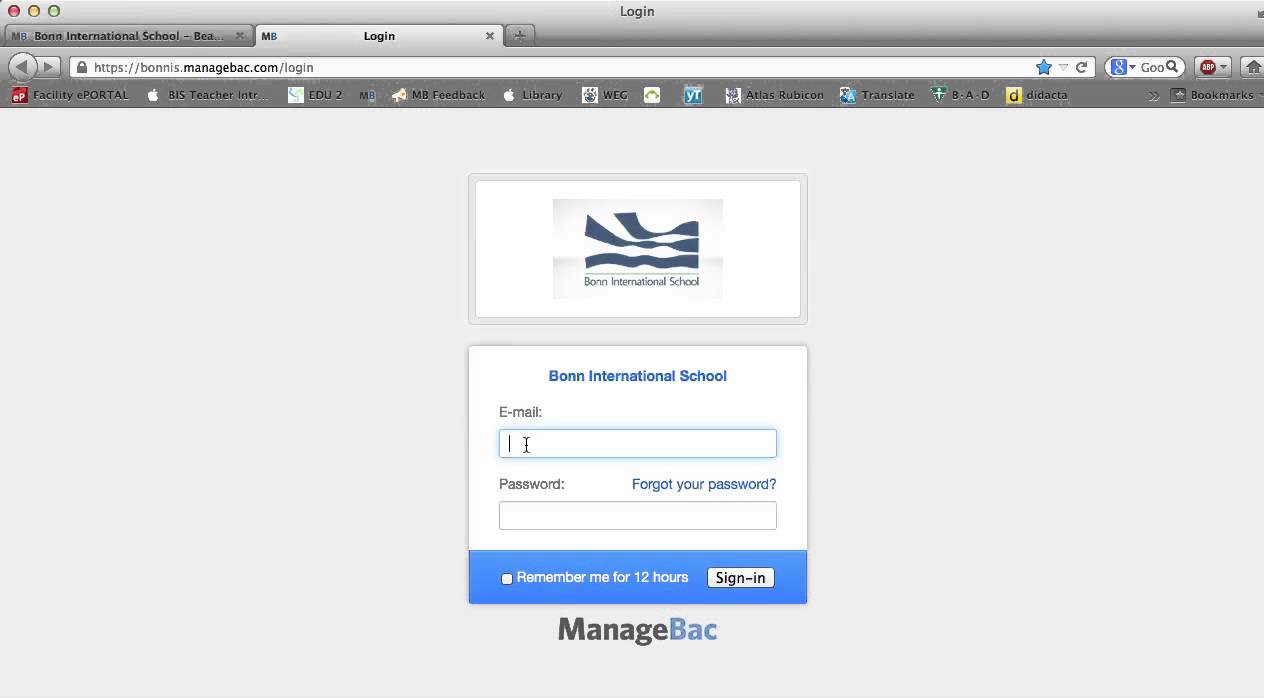Screen dimensions: 1264x698
Task: Open the green arrow bookmark icon
Action: 652,95
